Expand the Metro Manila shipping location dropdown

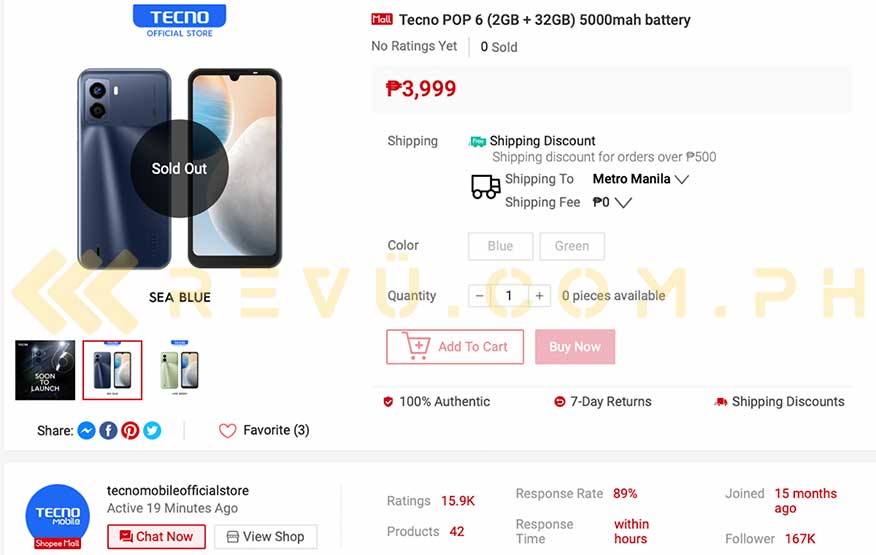[x=640, y=179]
